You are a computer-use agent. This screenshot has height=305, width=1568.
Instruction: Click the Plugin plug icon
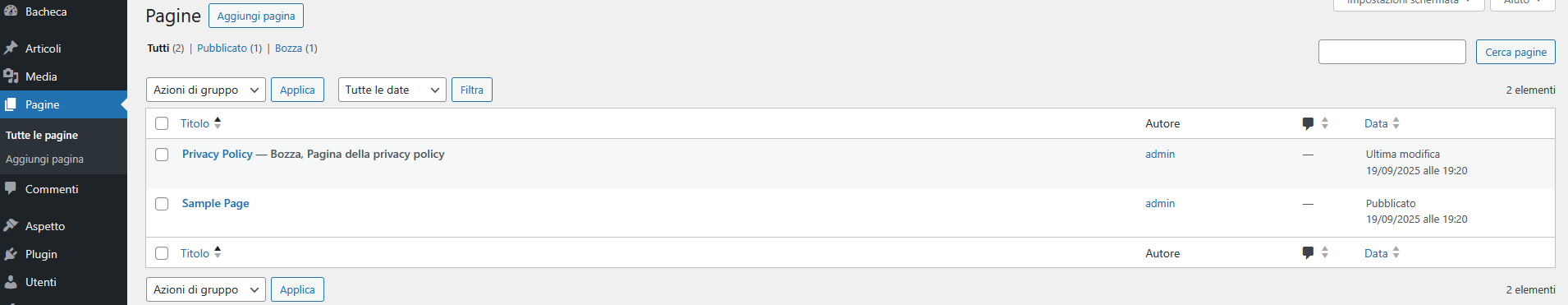[11, 254]
